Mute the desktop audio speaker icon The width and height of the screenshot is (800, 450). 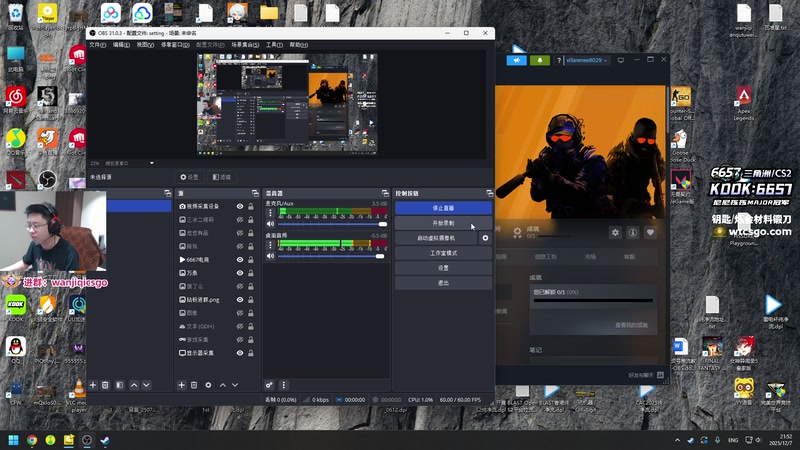pos(270,256)
